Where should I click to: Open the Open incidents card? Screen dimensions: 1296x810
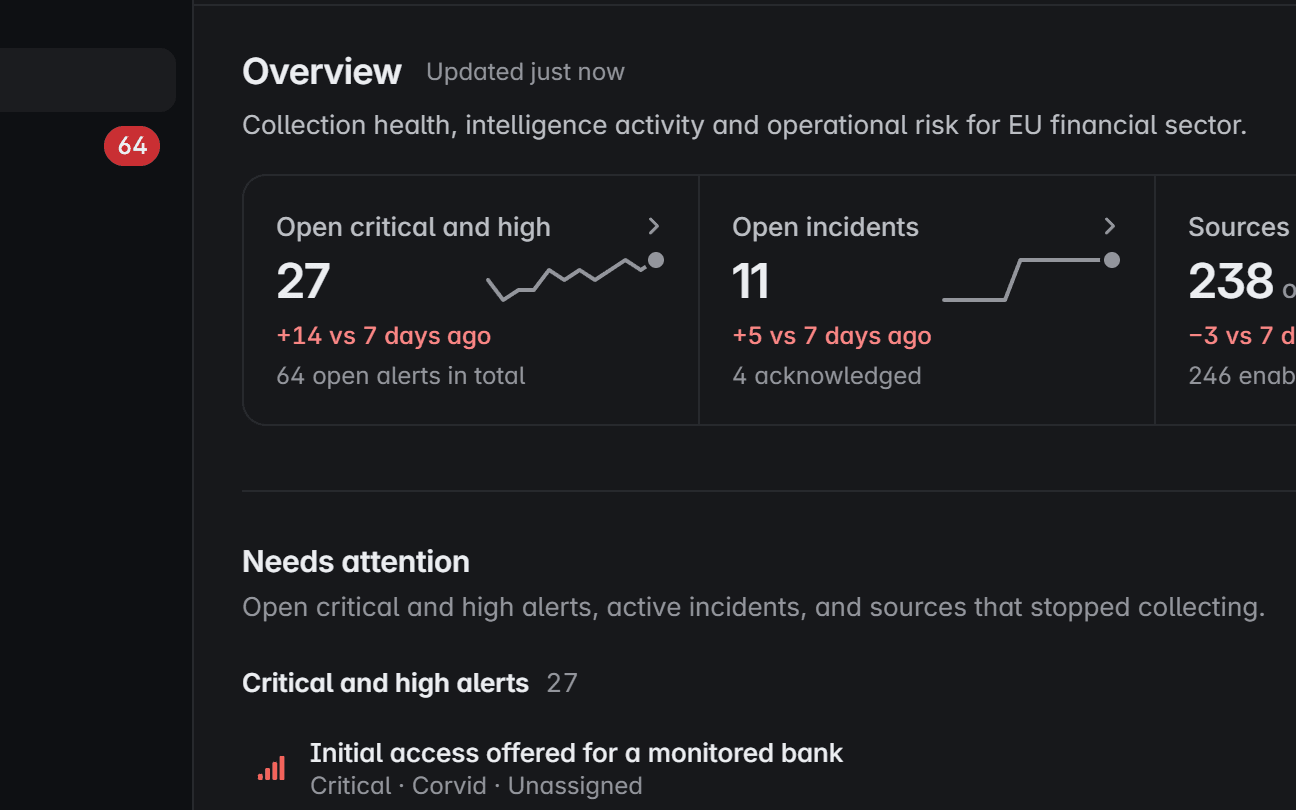927,300
